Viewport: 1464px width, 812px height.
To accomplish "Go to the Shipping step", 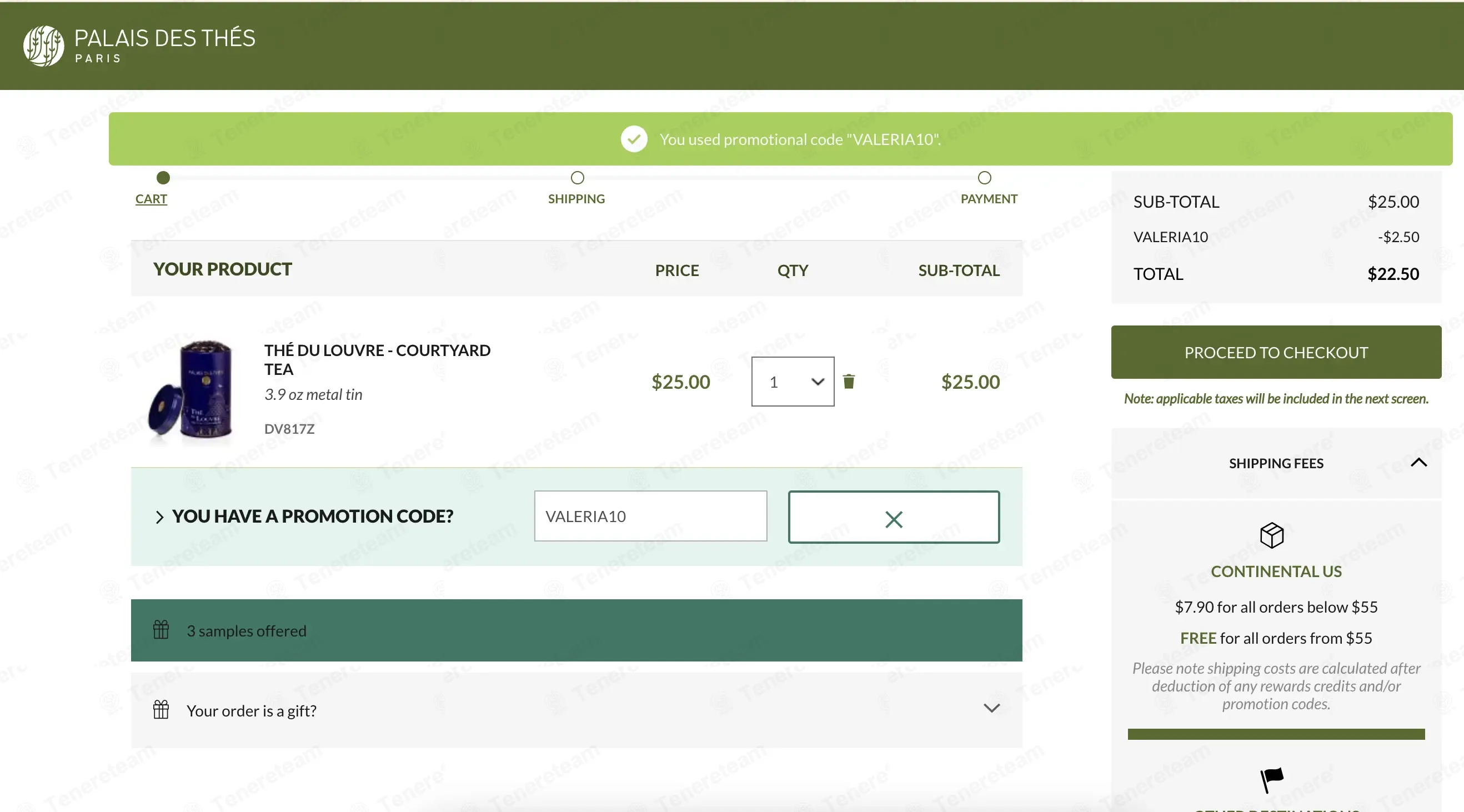I will (x=576, y=199).
